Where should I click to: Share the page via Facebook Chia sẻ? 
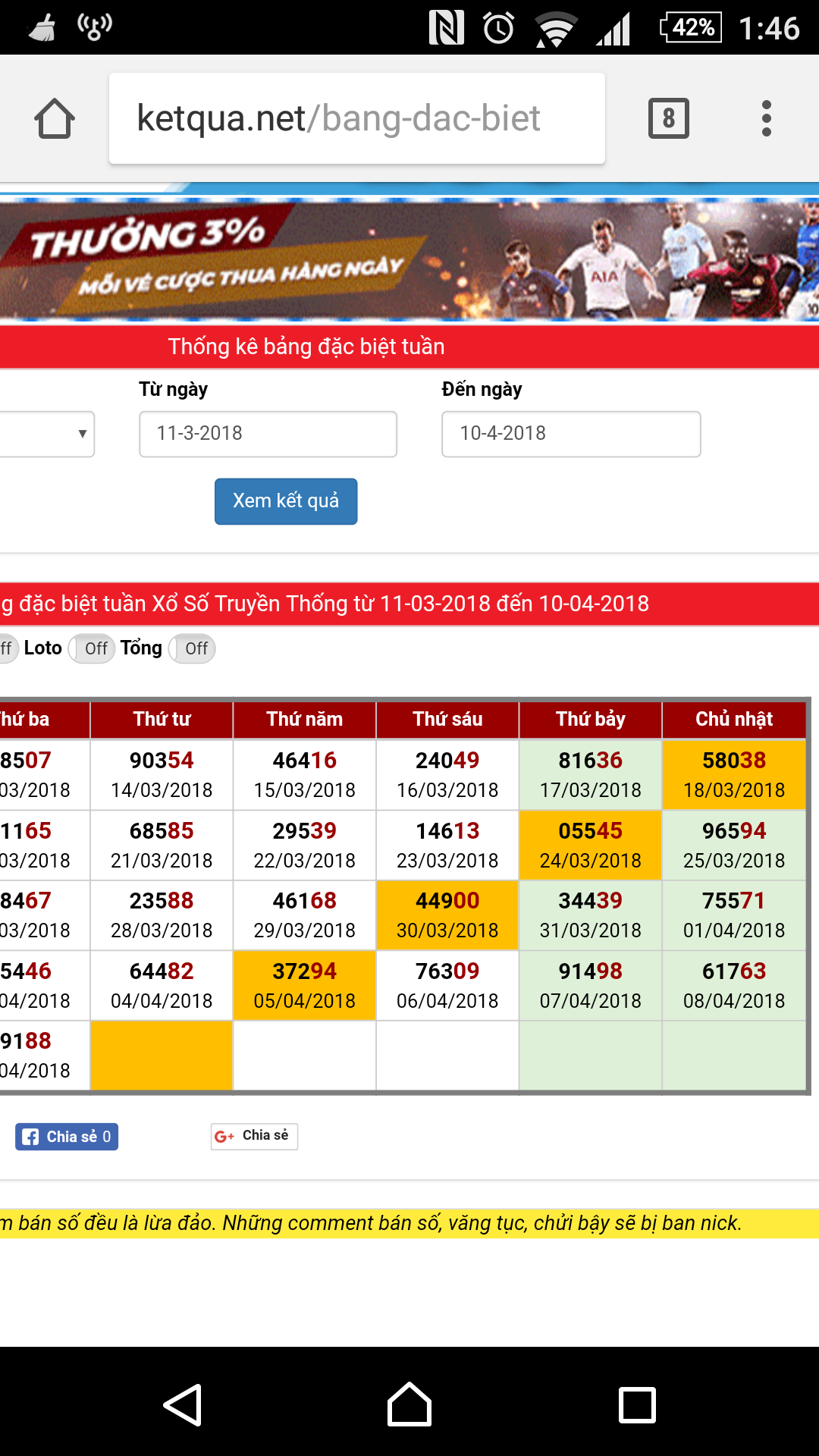(x=67, y=1137)
